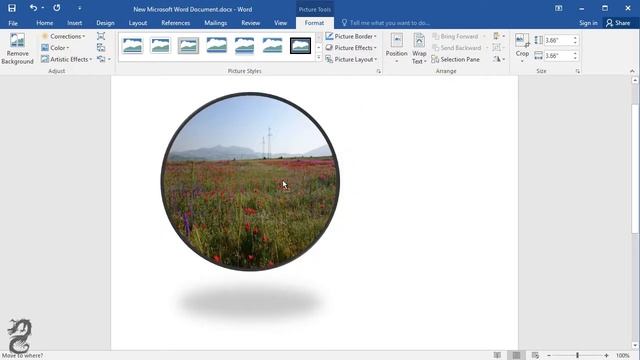Apply the fourth picture style thumbnail
Screen dimensions: 640x360
(216, 46)
